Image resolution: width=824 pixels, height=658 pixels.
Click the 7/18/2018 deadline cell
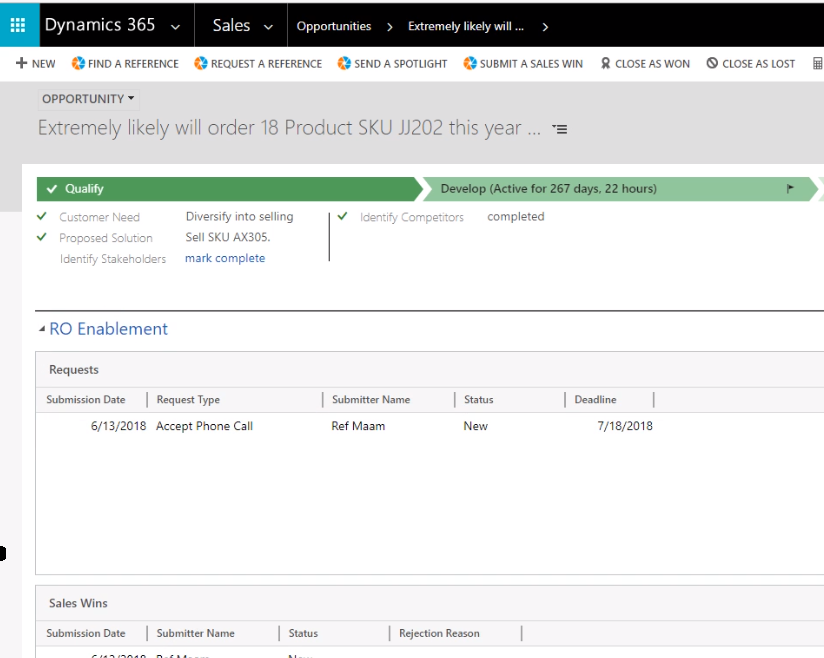coord(625,426)
